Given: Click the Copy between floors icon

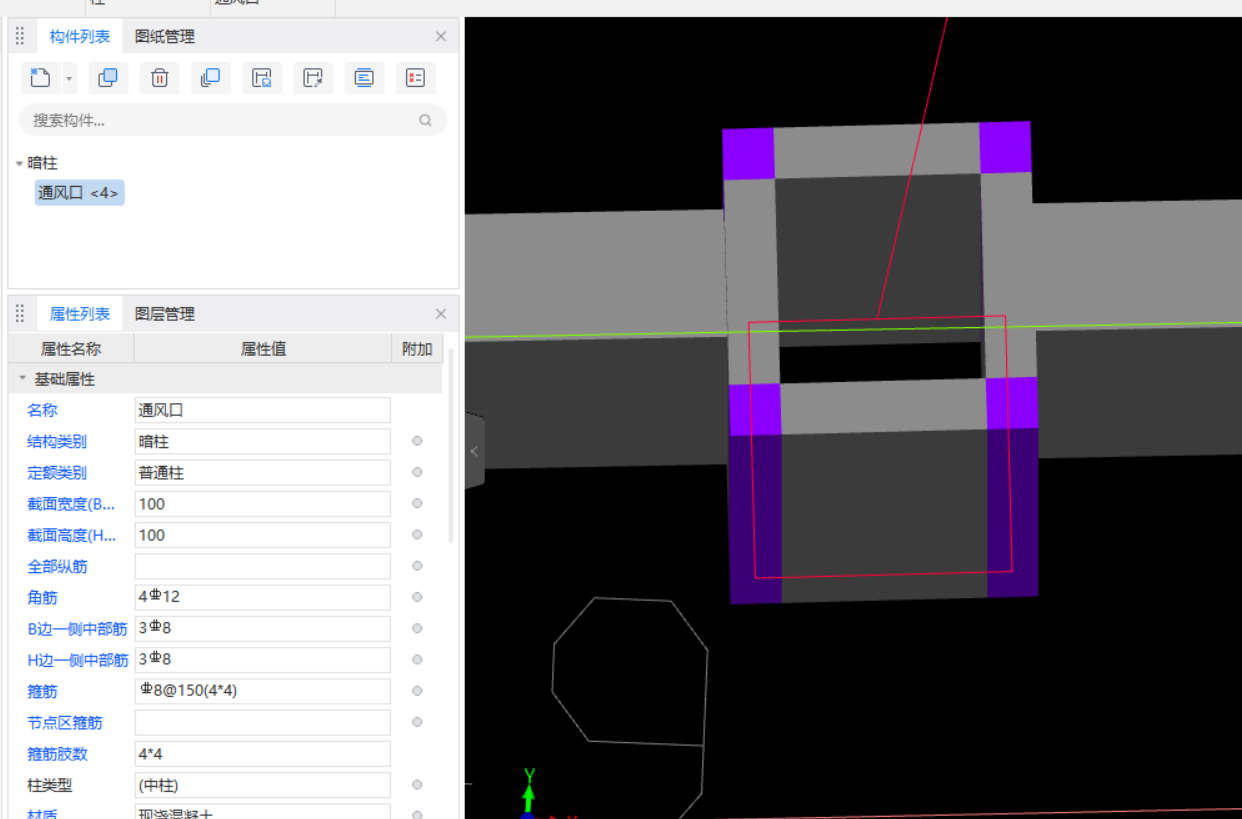Looking at the screenshot, I should pos(211,78).
